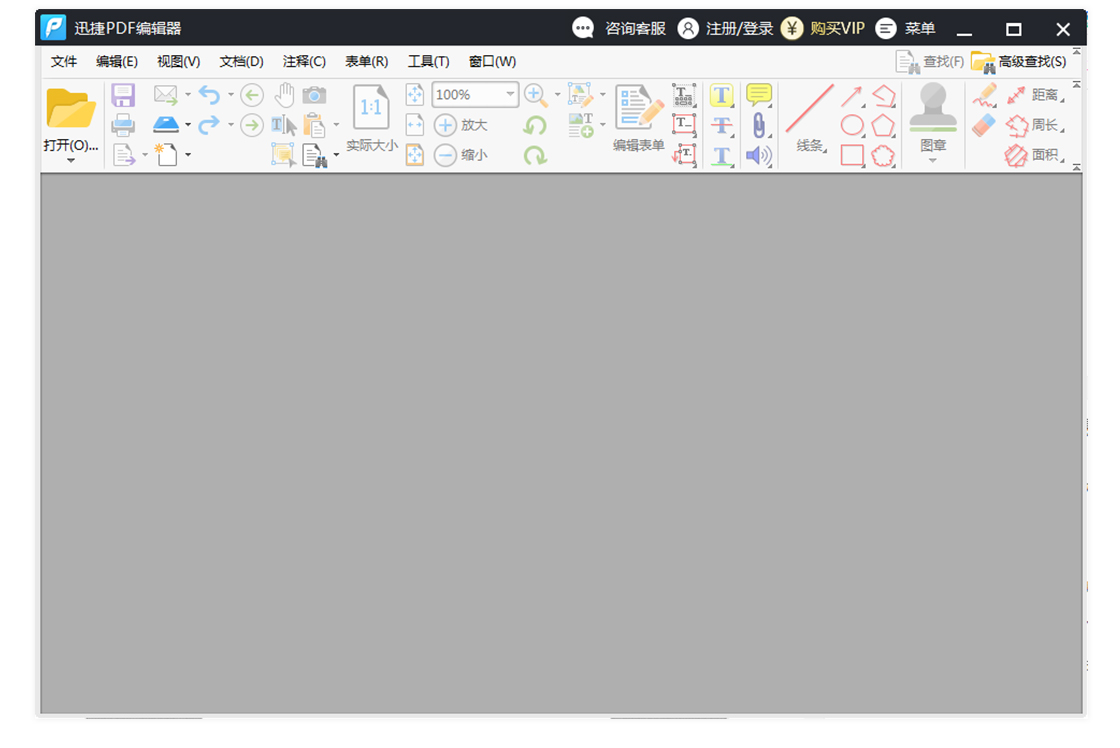Screen dimensions: 1120x748
Task: Select the cloud shape tool
Action: tap(884, 155)
